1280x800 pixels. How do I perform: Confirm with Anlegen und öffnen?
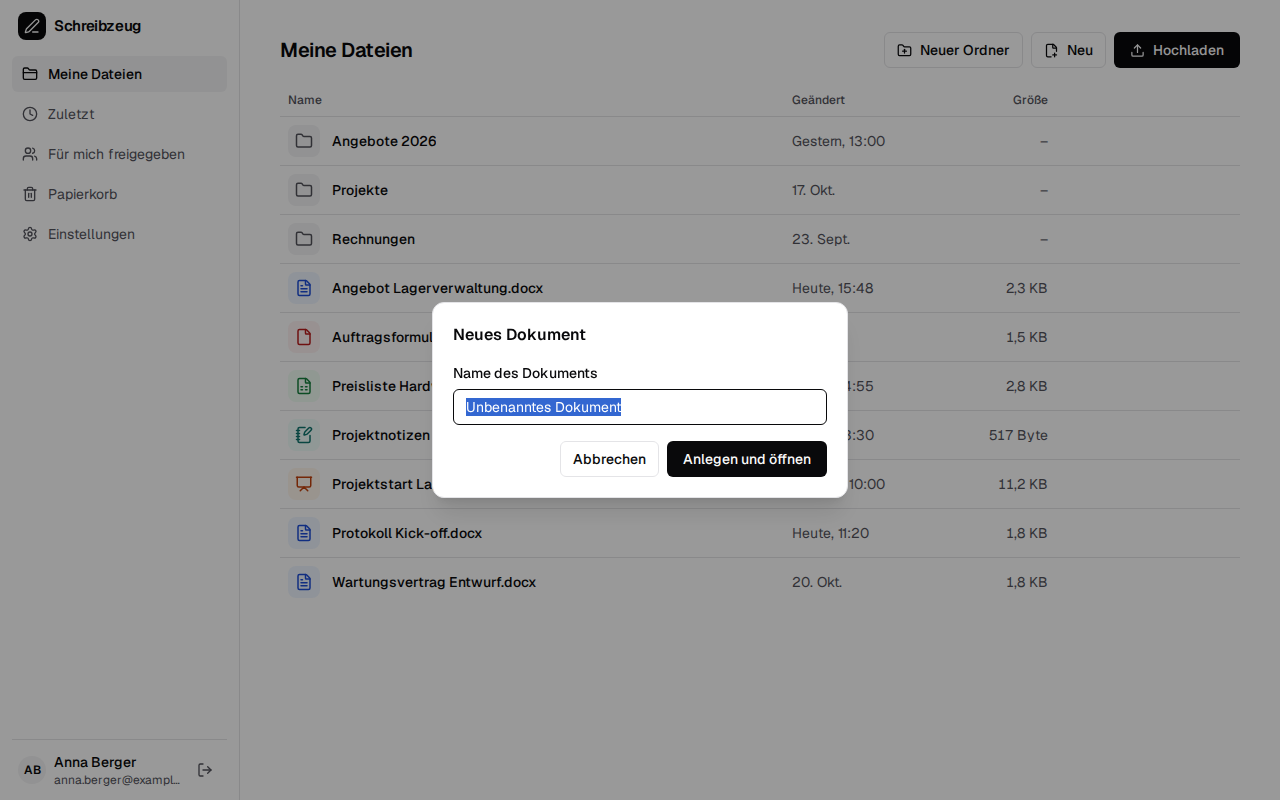(x=747, y=459)
